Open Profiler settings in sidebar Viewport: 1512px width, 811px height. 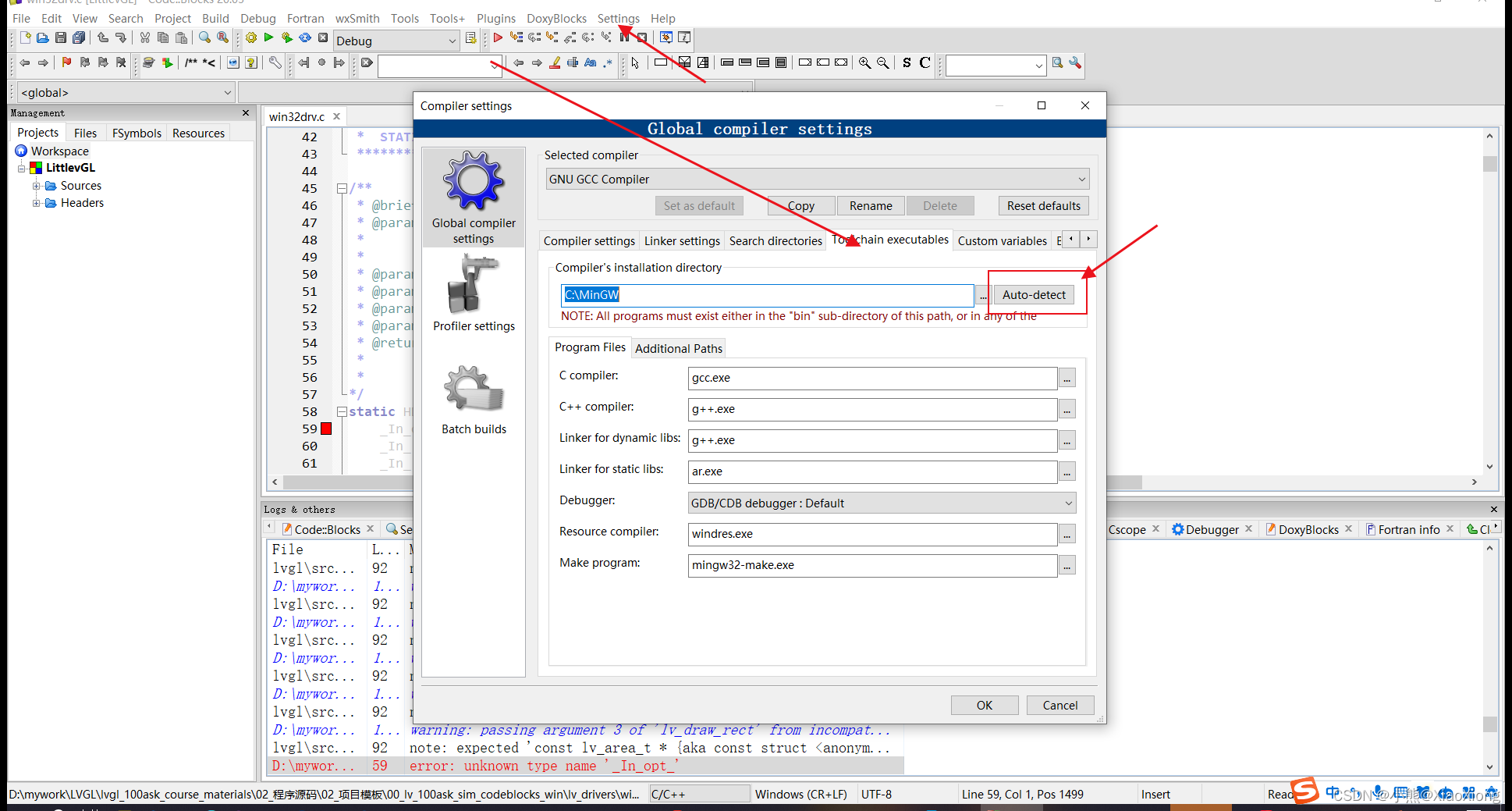coord(474,295)
